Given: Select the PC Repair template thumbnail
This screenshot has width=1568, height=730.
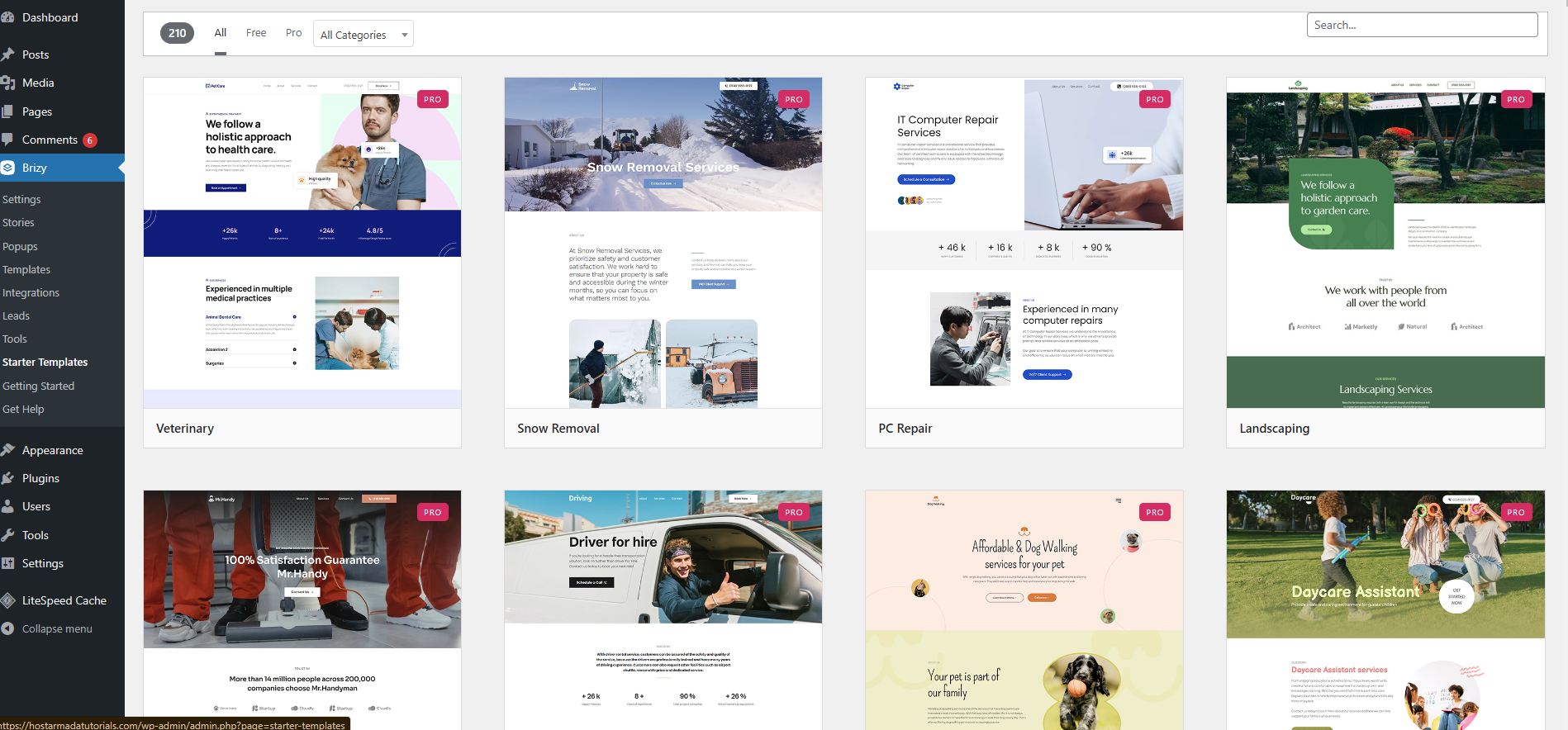Looking at the screenshot, I should tap(1024, 243).
